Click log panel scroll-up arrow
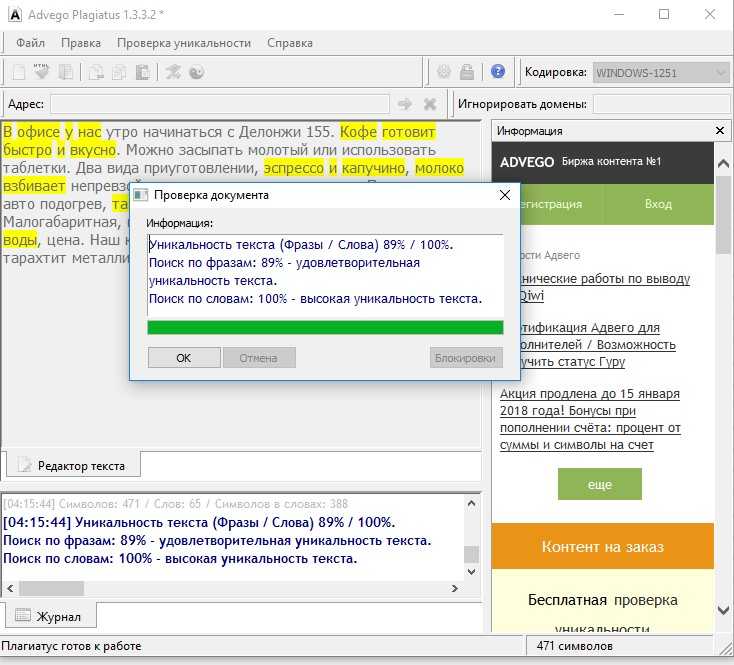Viewport: 734px width, 665px height. click(x=471, y=503)
